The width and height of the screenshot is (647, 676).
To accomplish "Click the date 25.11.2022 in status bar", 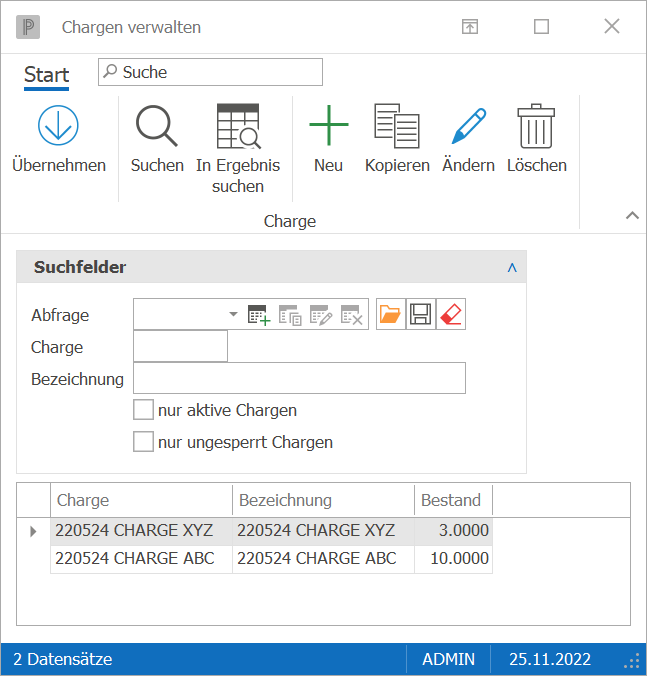I will [550, 659].
